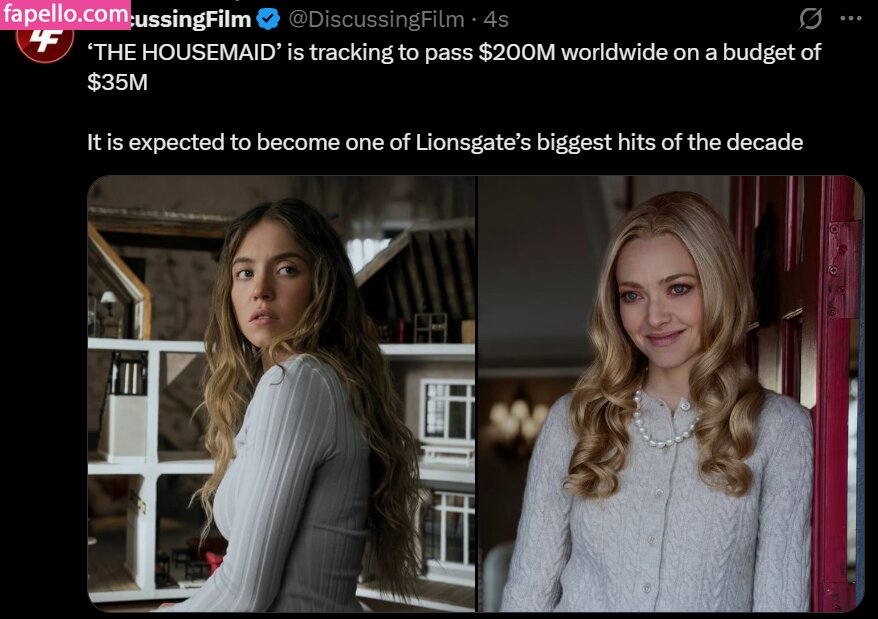
Task: Click the divider between the two photos
Action: [477, 394]
